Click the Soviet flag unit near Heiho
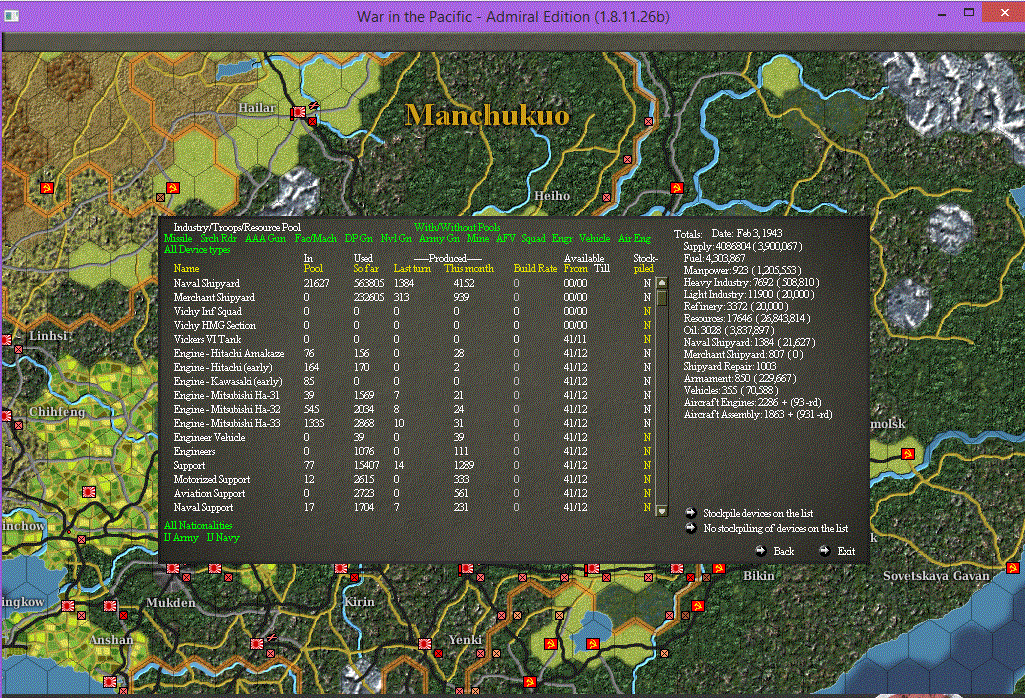The height and width of the screenshot is (698, 1025). click(x=677, y=188)
